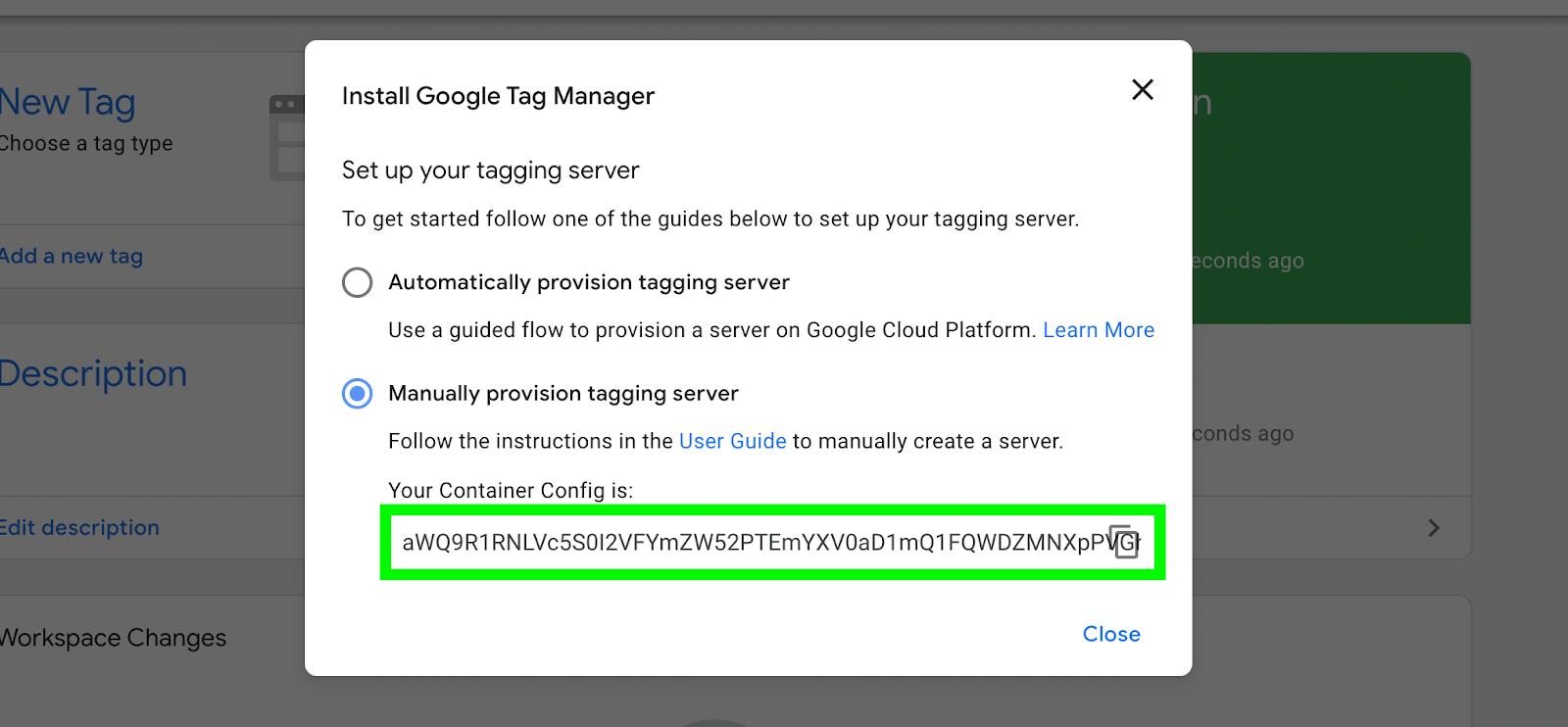The height and width of the screenshot is (727, 1568).
Task: Click the Install Google Tag Manager title
Action: [x=498, y=96]
